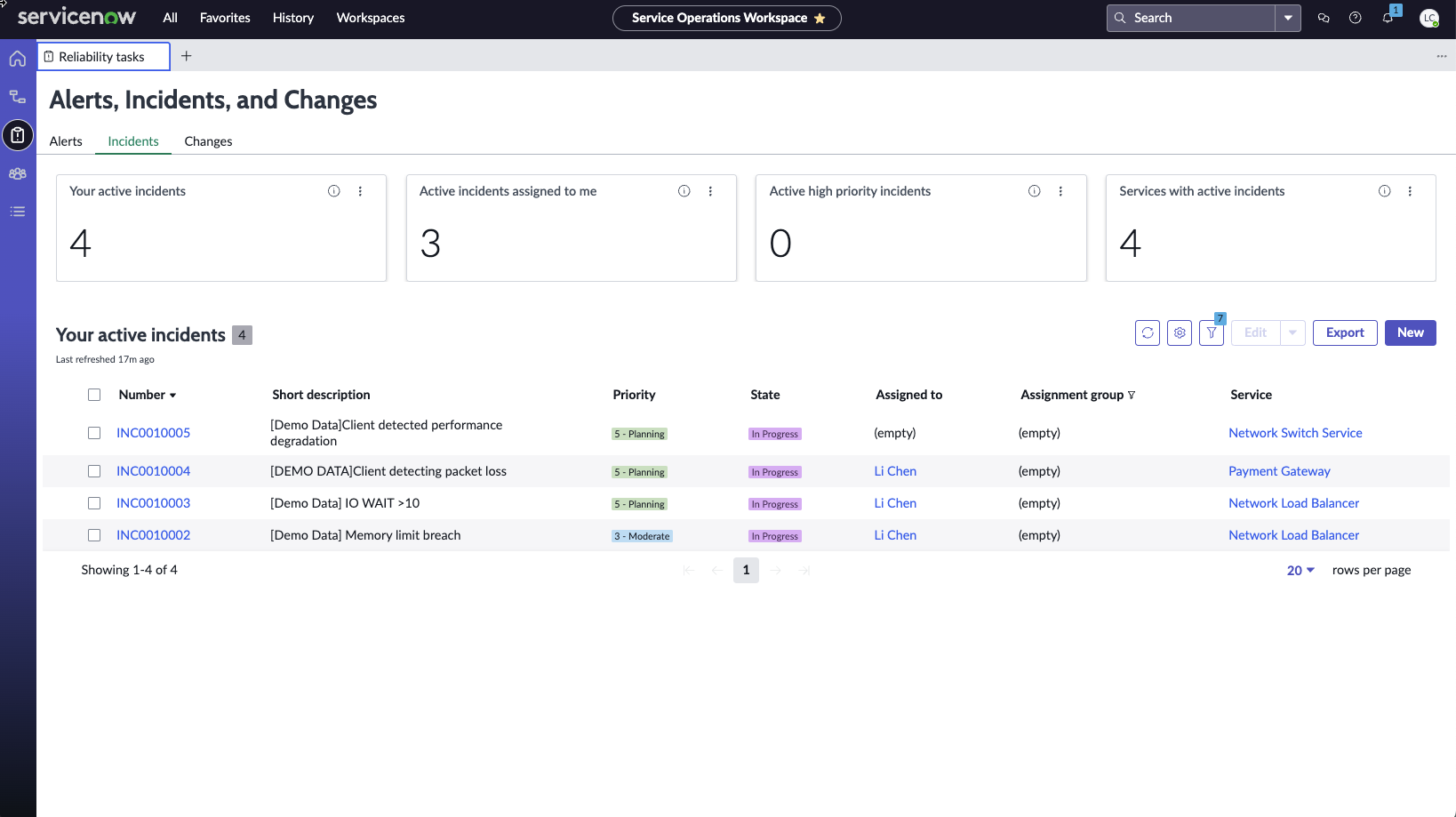Switch to the Changes tab
The image size is (1456, 817).
tap(208, 141)
